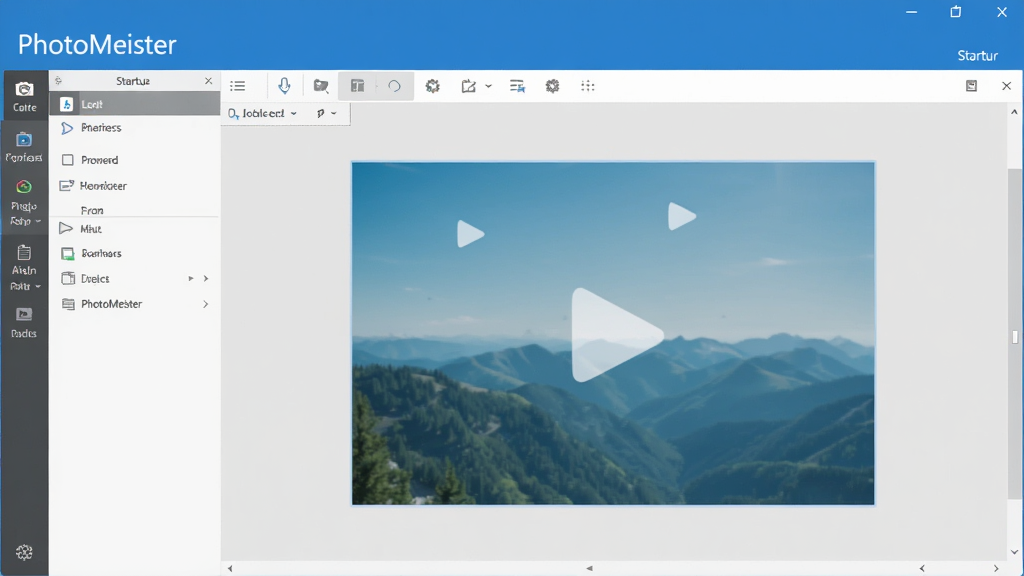Click the blue download arrow toolbar icon
1024x576 pixels.
(284, 86)
